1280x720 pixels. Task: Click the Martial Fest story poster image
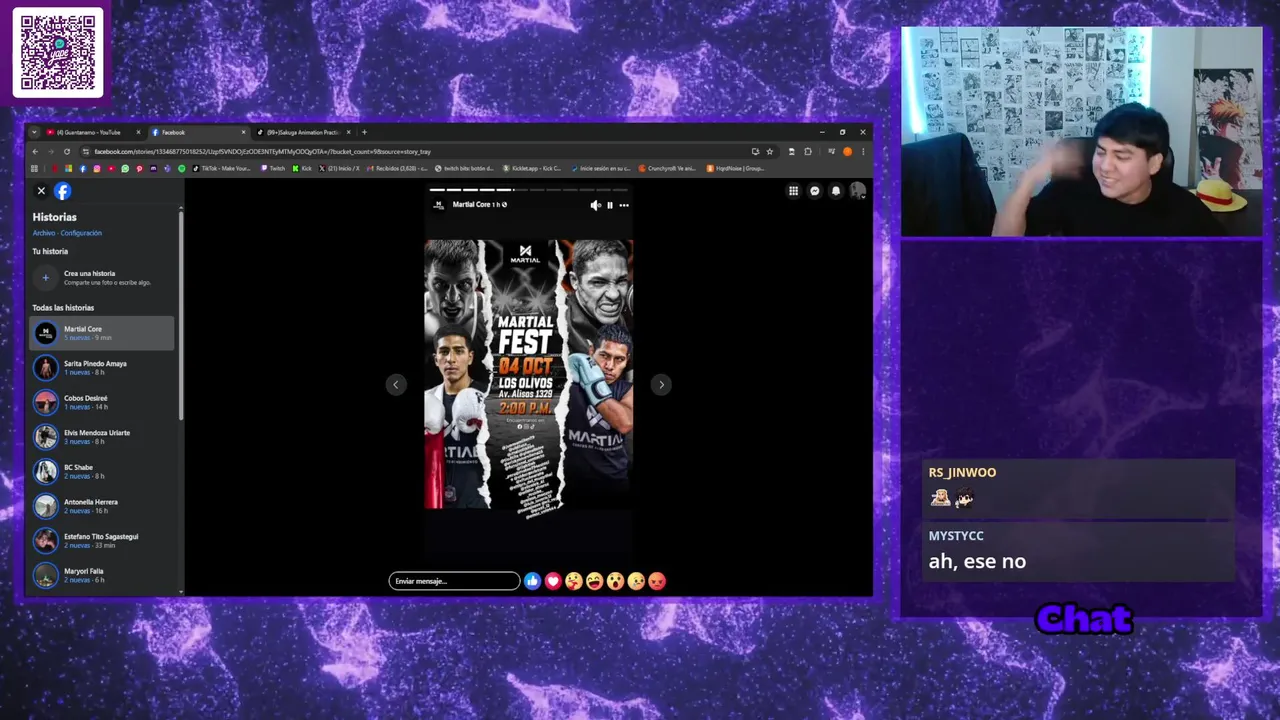[529, 374]
